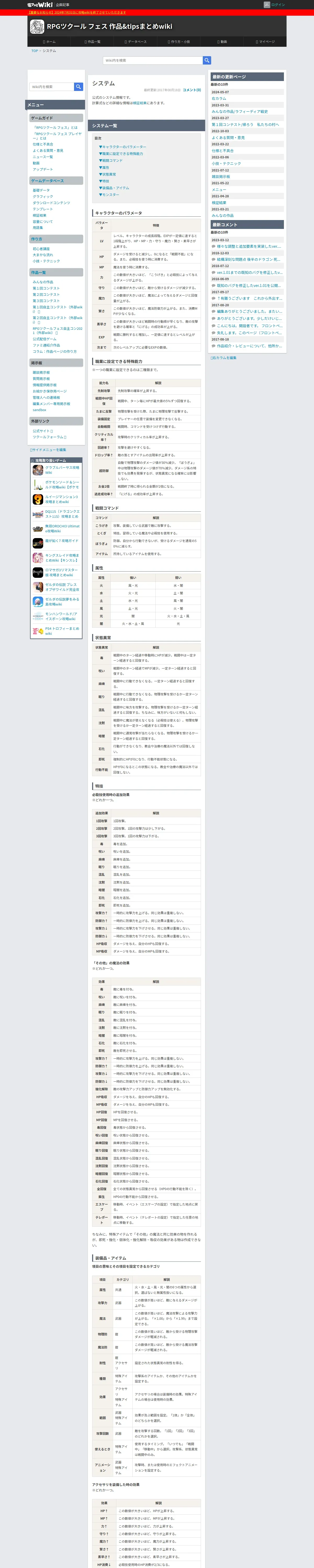Open 右カラム in recent updates list
Viewport: 314px width, 1568px height.
point(219,99)
